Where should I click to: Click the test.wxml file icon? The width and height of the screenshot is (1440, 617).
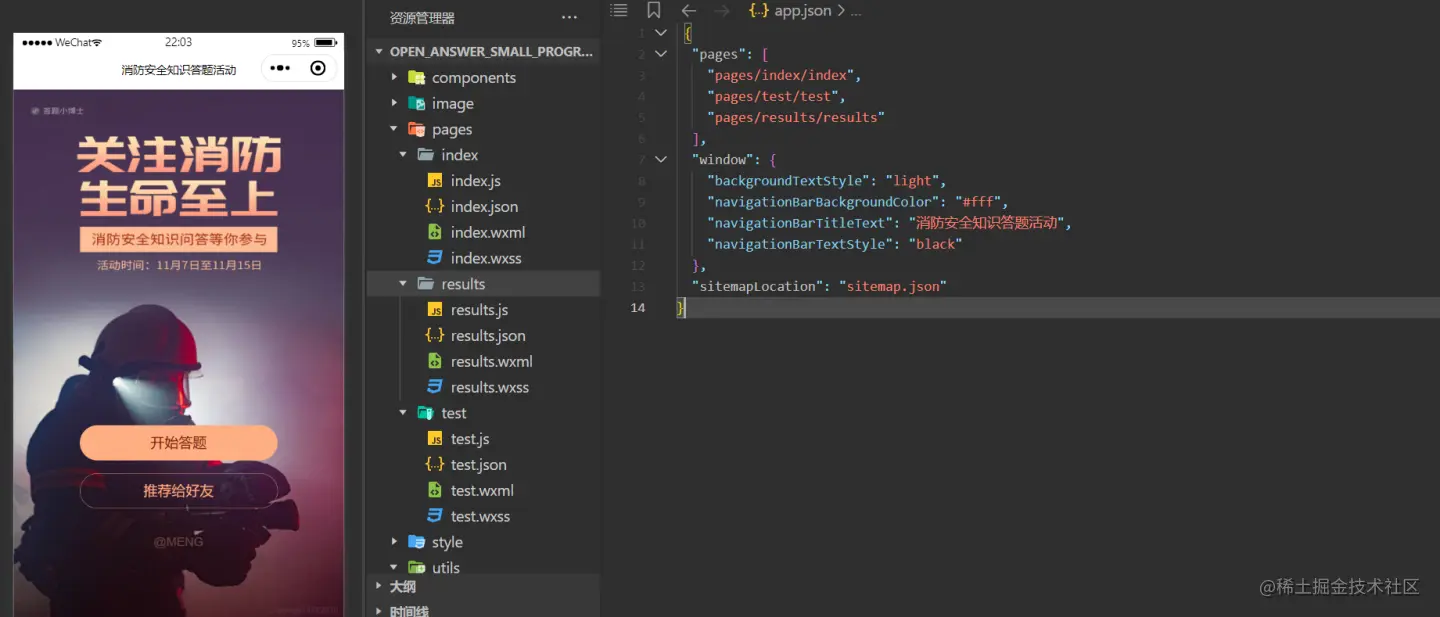435,490
